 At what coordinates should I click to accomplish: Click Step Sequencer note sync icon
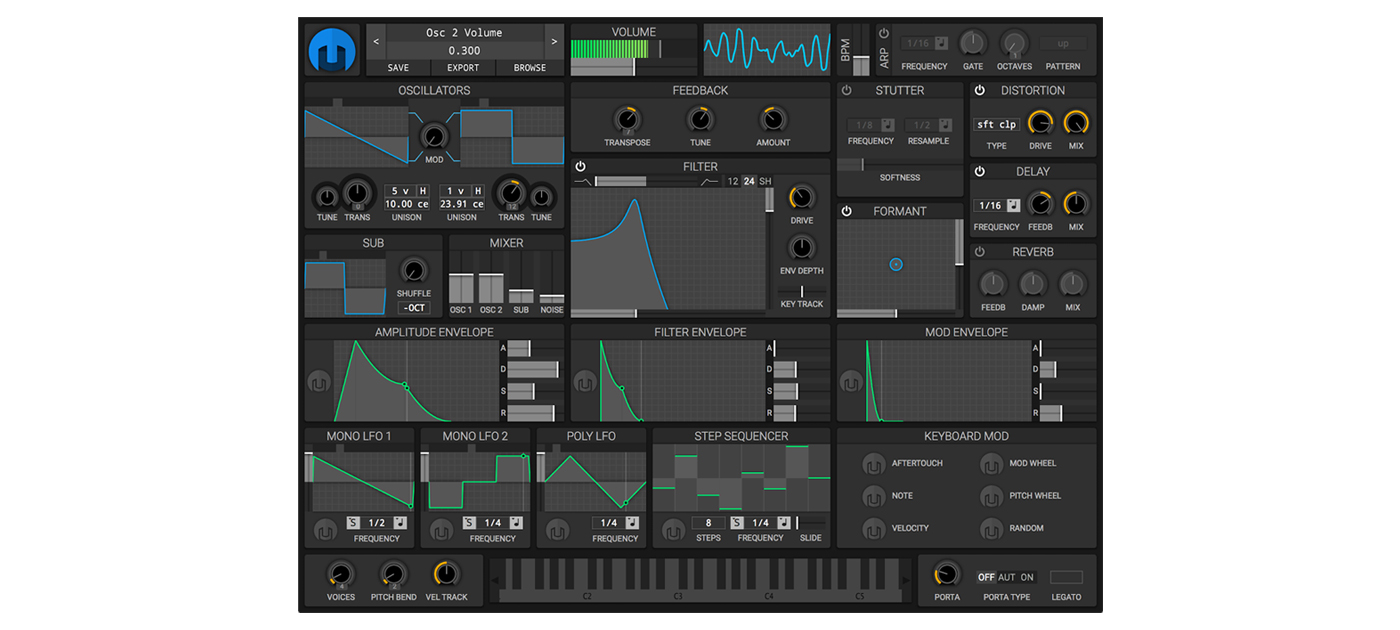click(784, 523)
